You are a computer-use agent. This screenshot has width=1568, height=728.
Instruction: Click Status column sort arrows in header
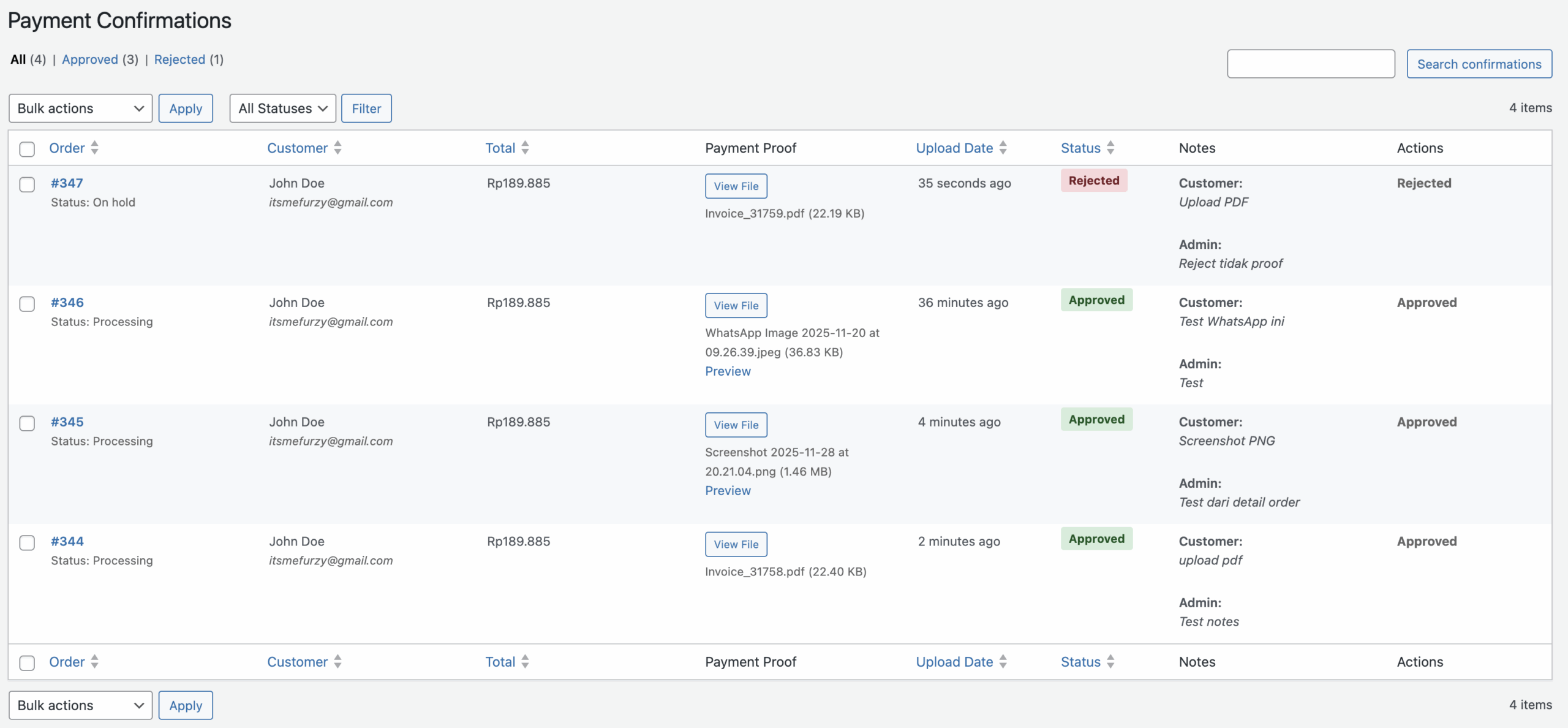pos(1110,148)
